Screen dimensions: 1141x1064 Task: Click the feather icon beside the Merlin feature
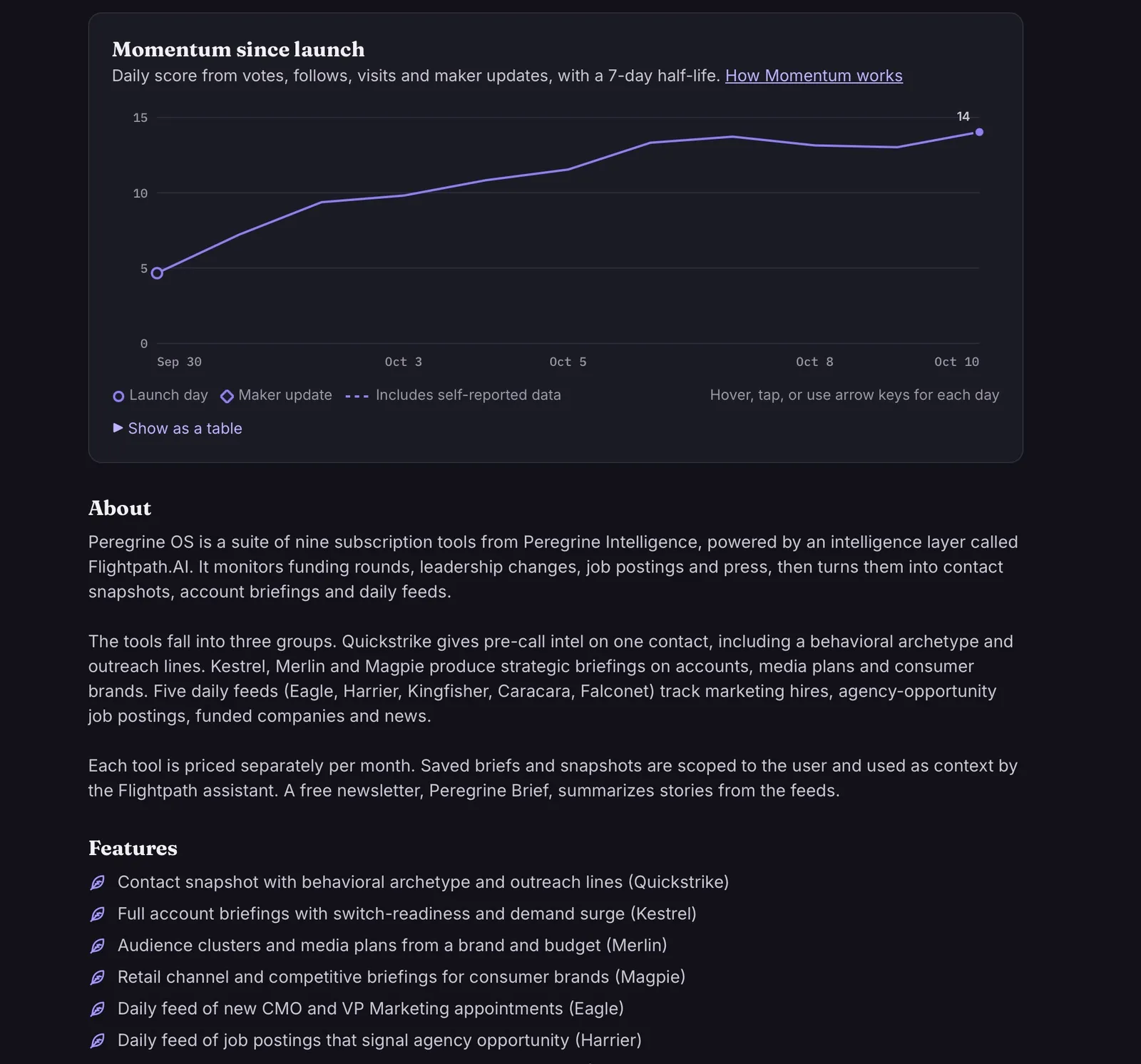click(98, 946)
